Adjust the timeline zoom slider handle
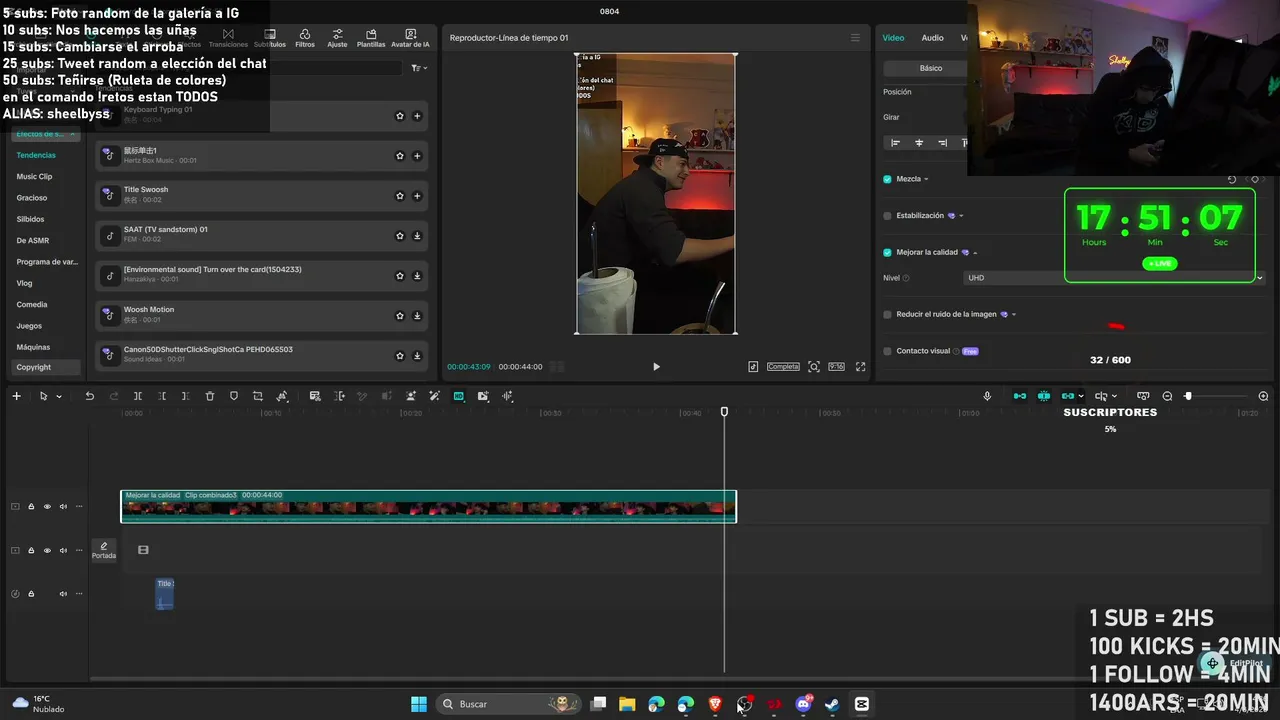The height and width of the screenshot is (720, 1280). tap(1188, 396)
